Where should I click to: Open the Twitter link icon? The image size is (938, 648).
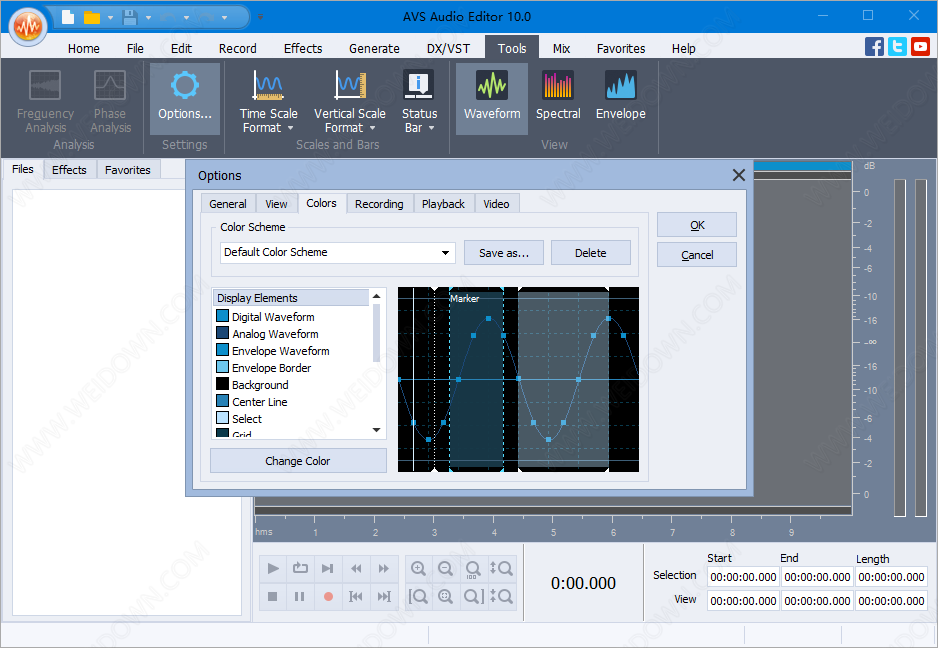tap(897, 47)
